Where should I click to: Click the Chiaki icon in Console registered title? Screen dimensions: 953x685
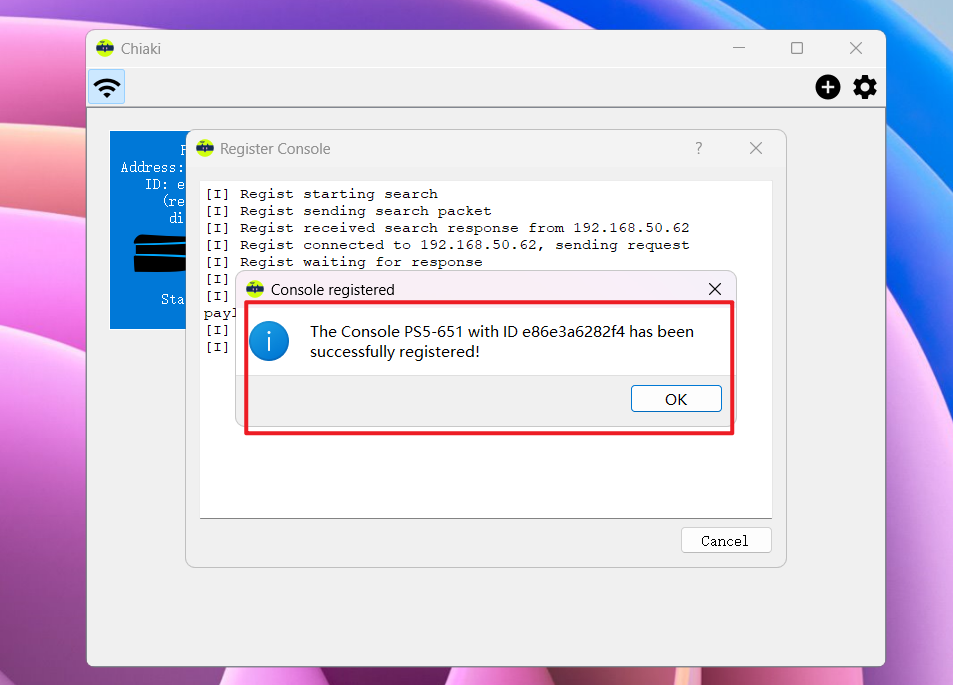[255, 289]
